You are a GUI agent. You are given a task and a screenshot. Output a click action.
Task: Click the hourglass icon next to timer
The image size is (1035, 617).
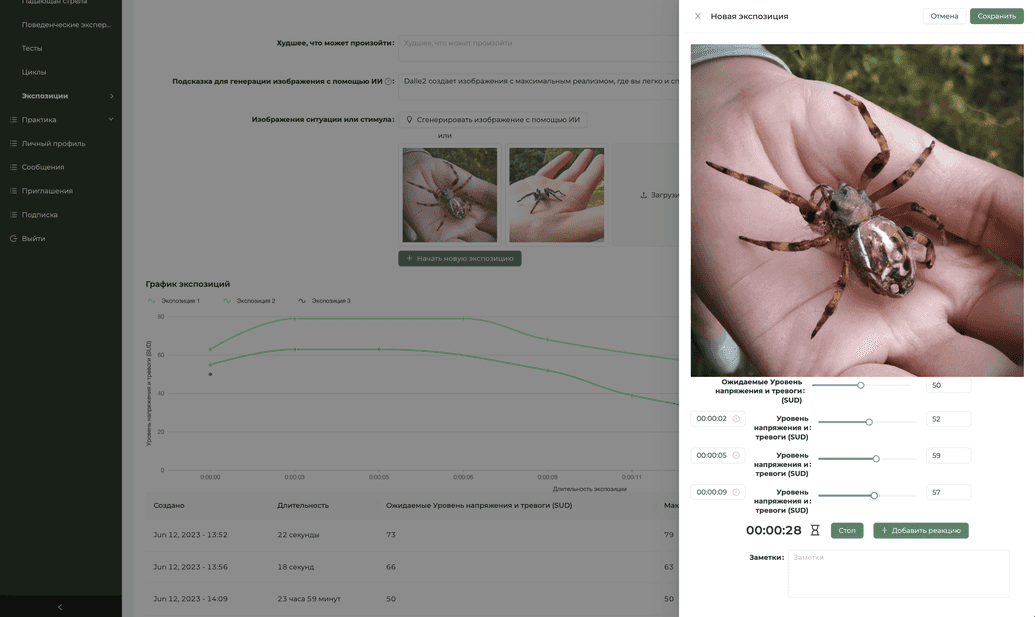[815, 531]
